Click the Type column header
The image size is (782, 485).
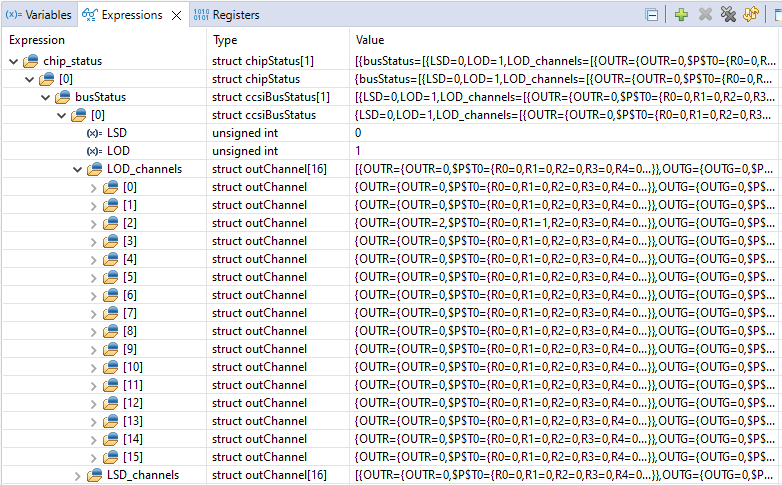click(226, 40)
